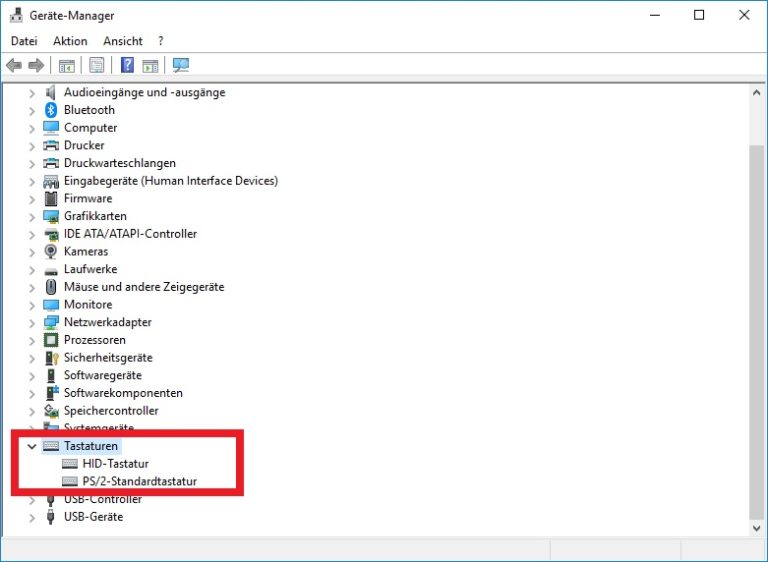Click the Monitore icon
The width and height of the screenshot is (768, 562).
pos(51,305)
